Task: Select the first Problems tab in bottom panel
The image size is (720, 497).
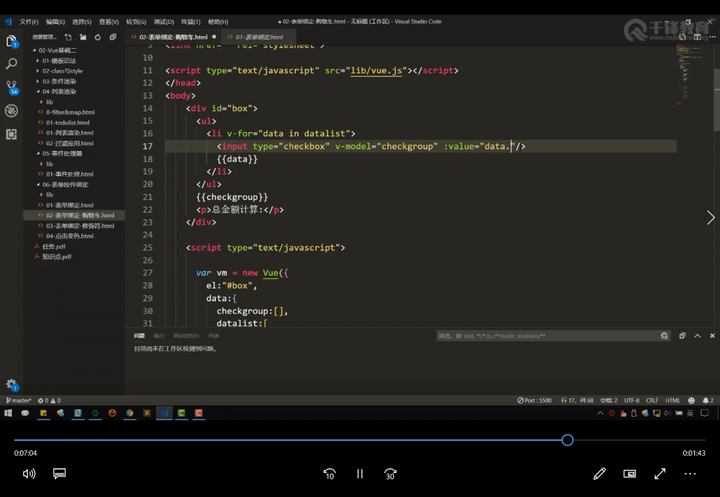Action: point(139,336)
